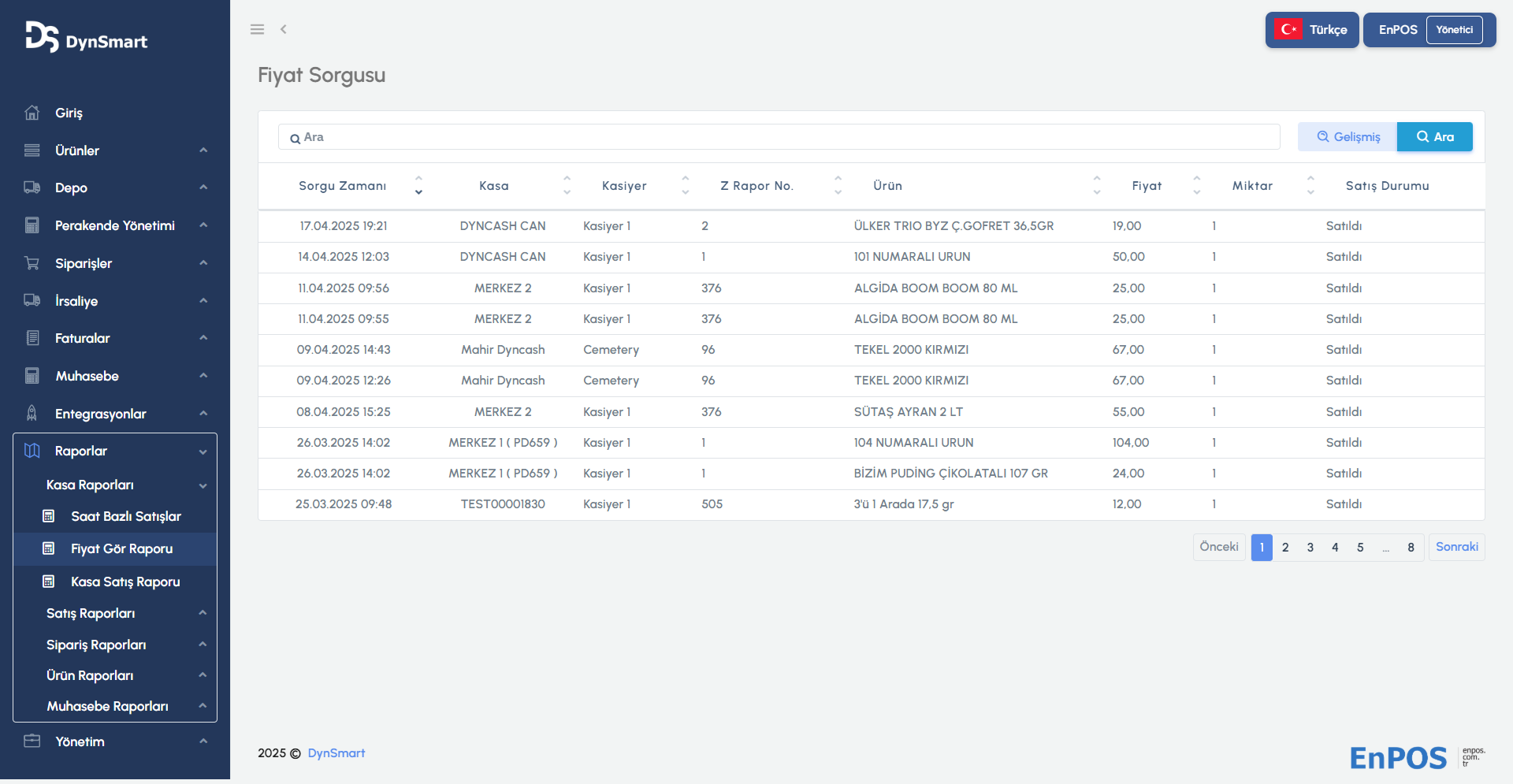Screen dimensions: 1513x784
Task: Click the back arrow icon in header
Action: [284, 29]
